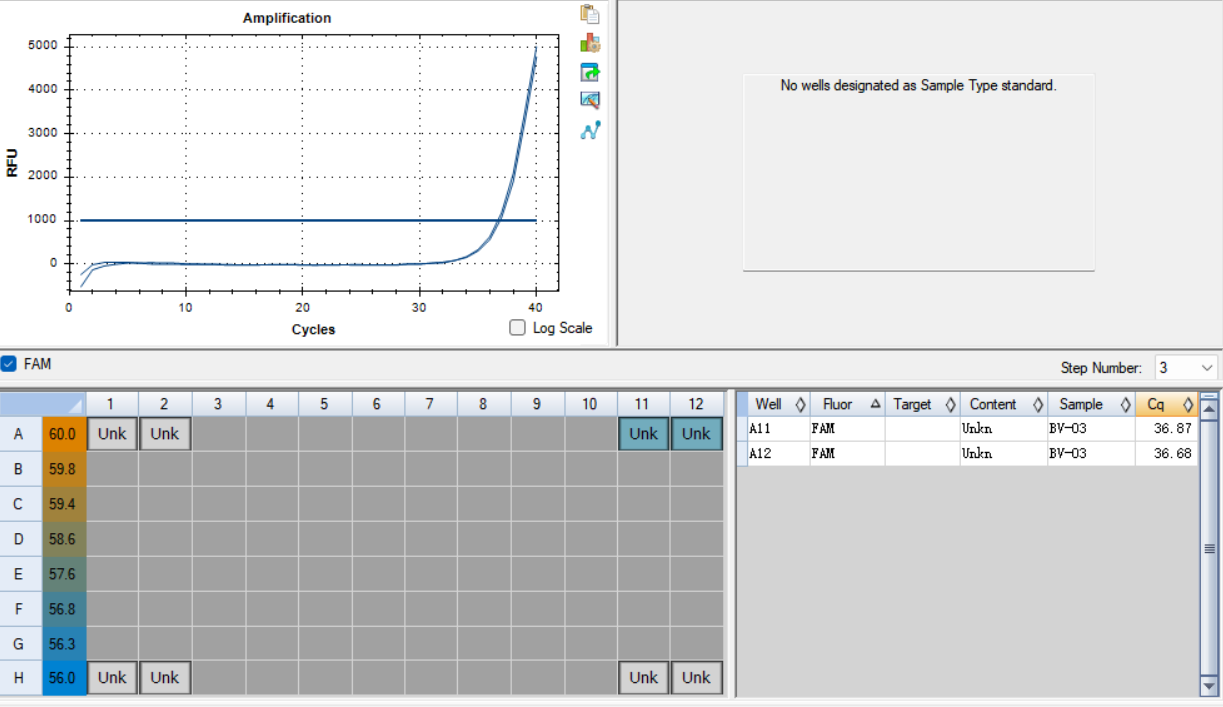Export the amplification chart with green arrow icon
1223x707 pixels.
click(590, 72)
